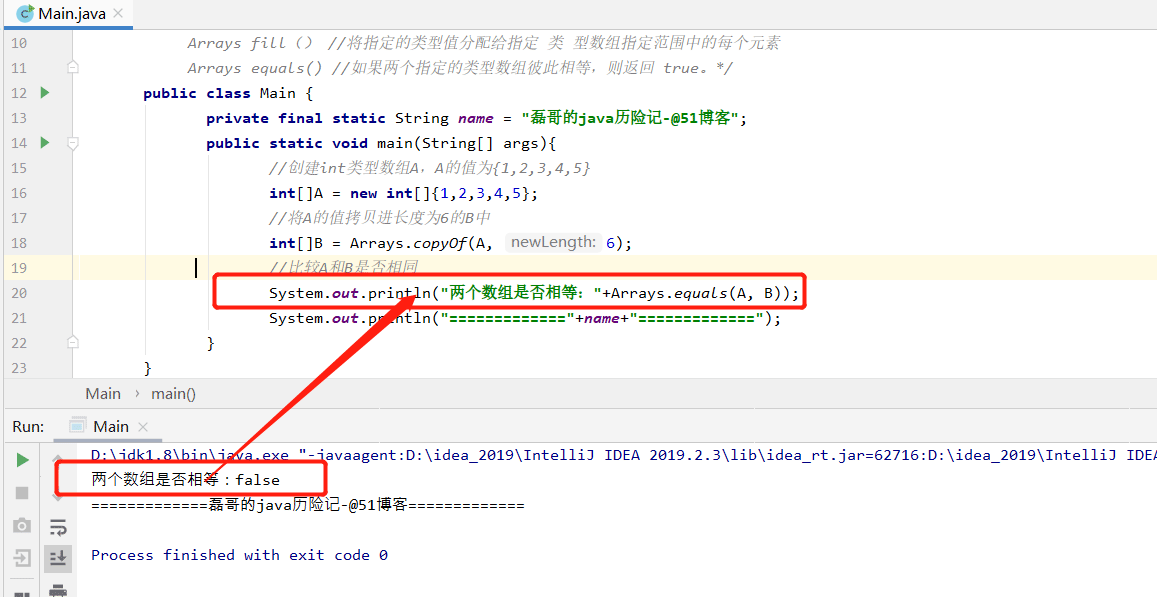This screenshot has height=597, width=1157.
Task: Toggle scroll to end of console
Action: click(58, 559)
